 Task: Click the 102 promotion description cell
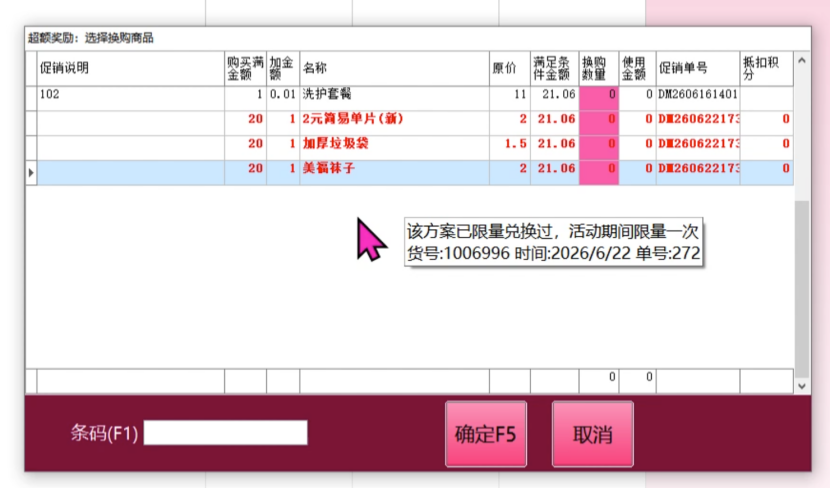coord(131,98)
